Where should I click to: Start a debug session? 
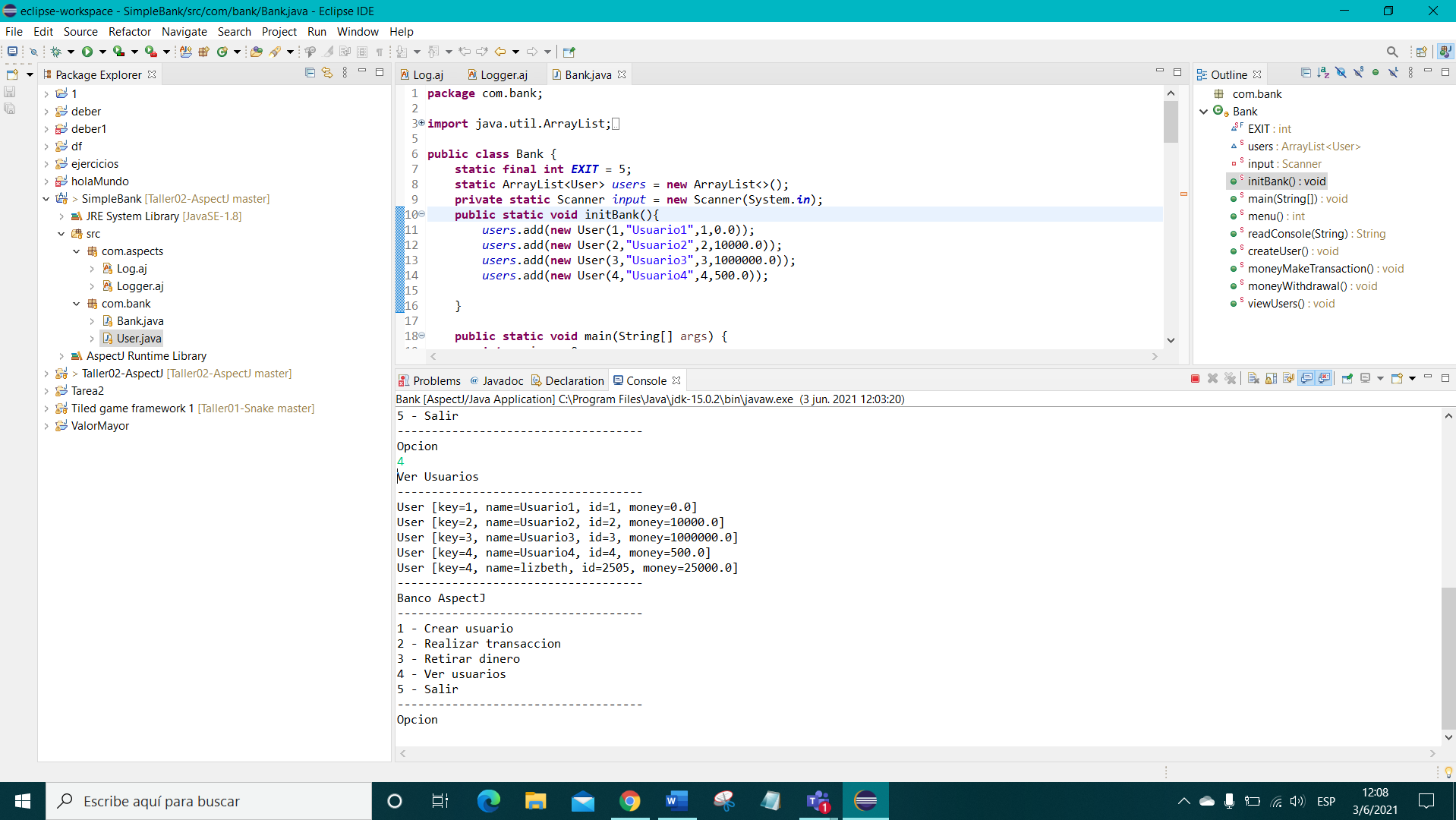pos(56,52)
